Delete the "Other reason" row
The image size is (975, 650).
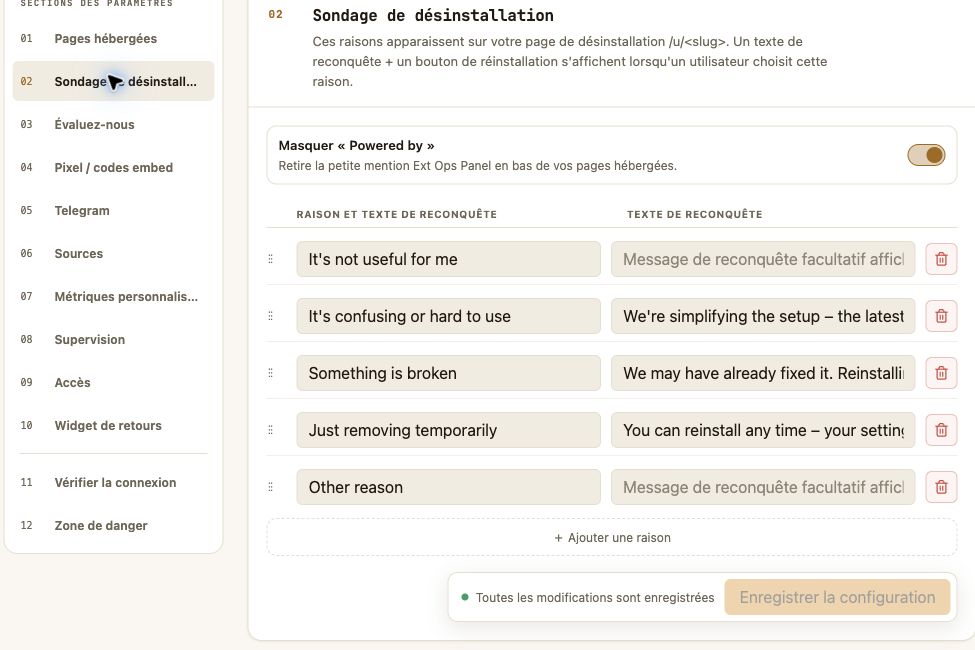941,487
